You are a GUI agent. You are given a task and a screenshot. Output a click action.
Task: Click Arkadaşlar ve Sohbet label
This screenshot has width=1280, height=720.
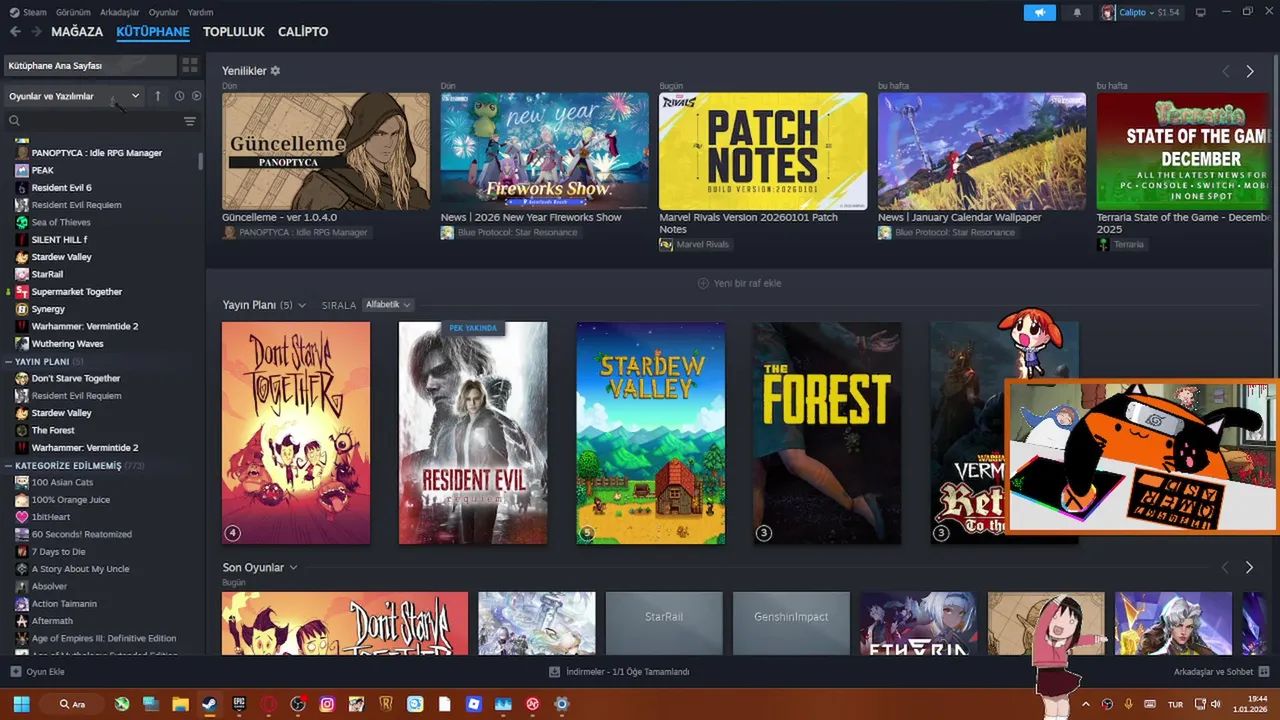click(1213, 672)
